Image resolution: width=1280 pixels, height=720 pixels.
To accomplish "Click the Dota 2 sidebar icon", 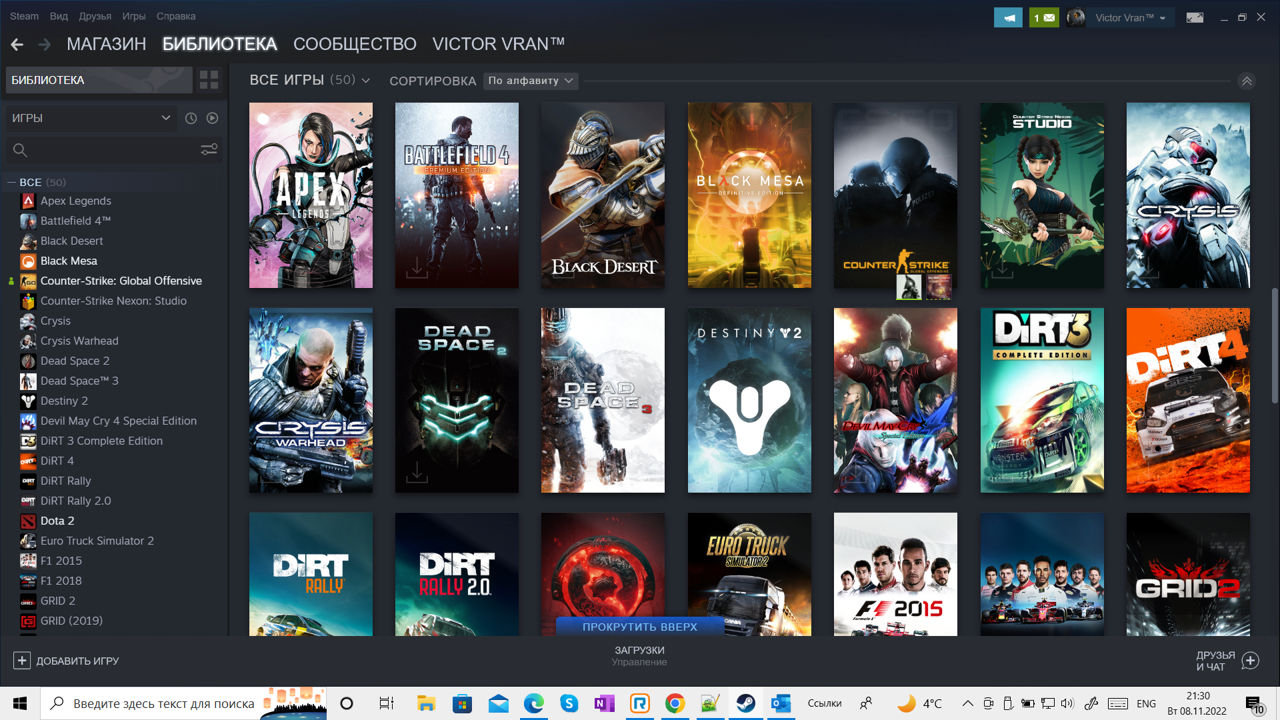I will 28,521.
